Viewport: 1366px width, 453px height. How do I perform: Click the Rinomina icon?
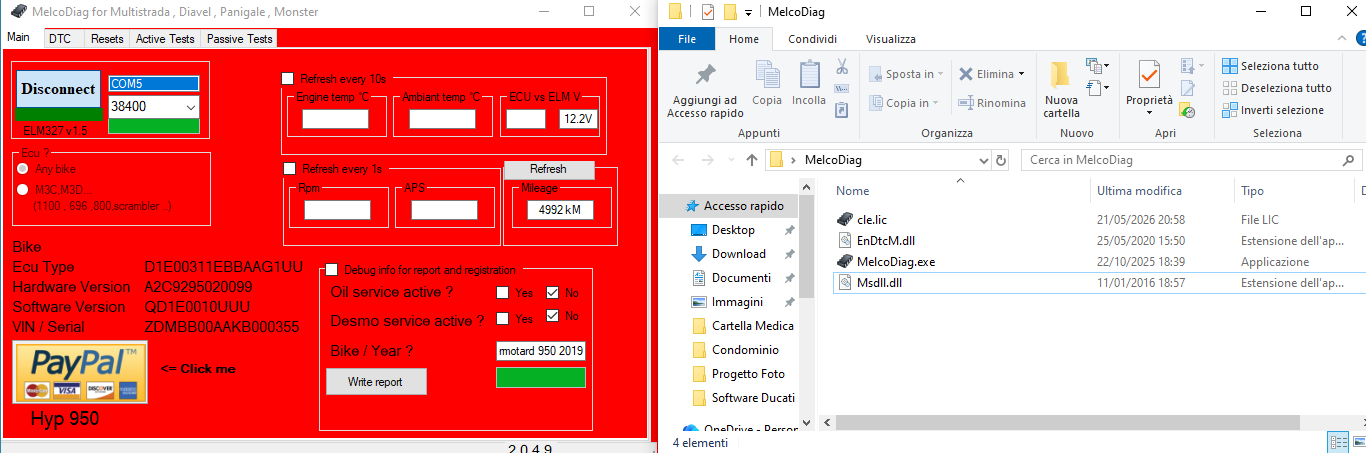[966, 102]
